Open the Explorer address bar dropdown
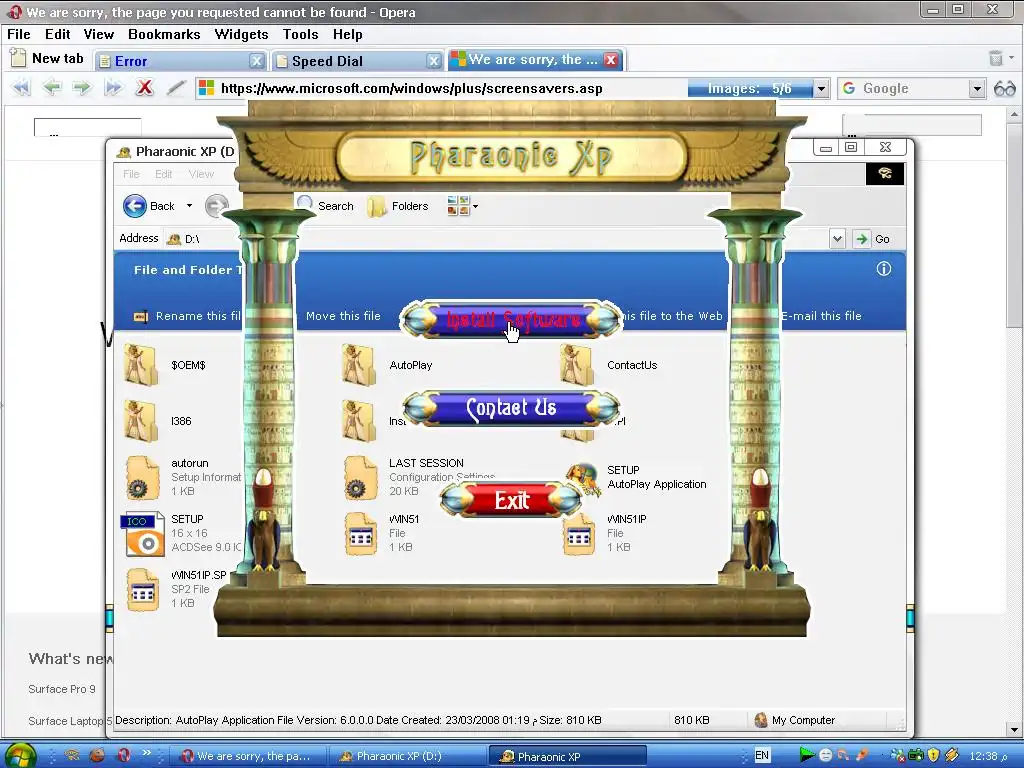Image resolution: width=1024 pixels, height=768 pixels. (837, 238)
